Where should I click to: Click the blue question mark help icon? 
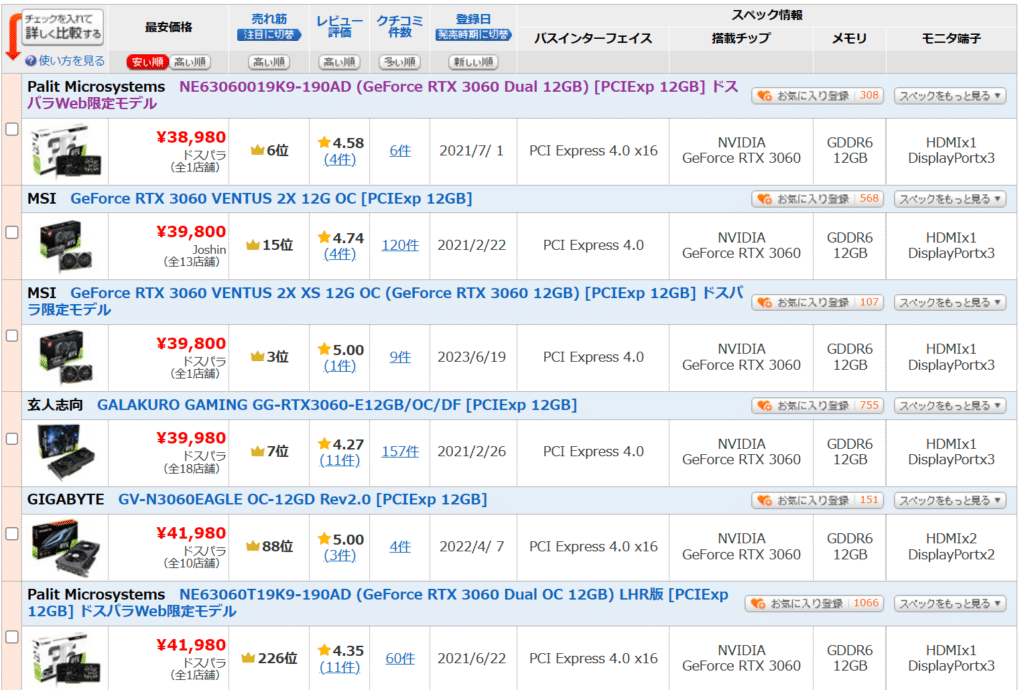(x=31, y=61)
